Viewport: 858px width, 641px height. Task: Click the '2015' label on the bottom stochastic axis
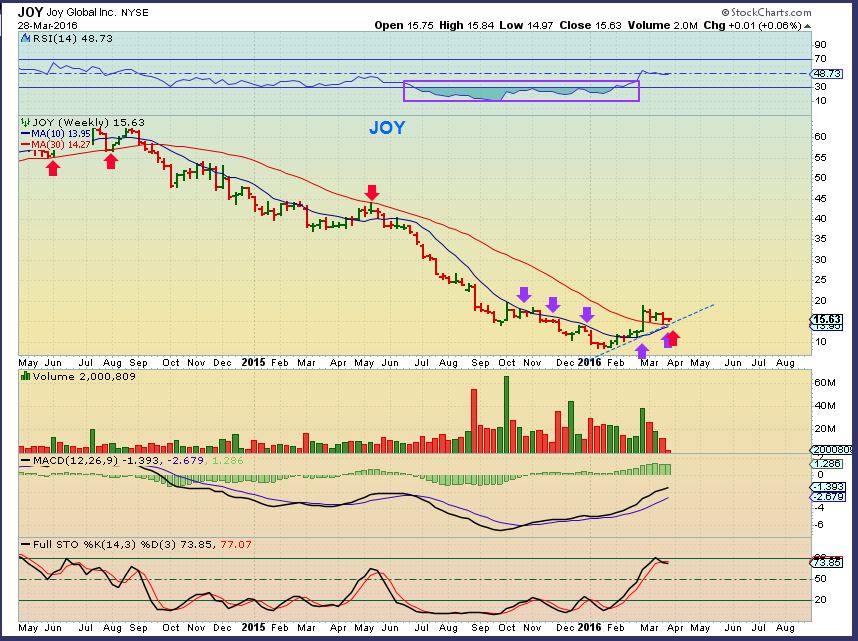point(253,627)
